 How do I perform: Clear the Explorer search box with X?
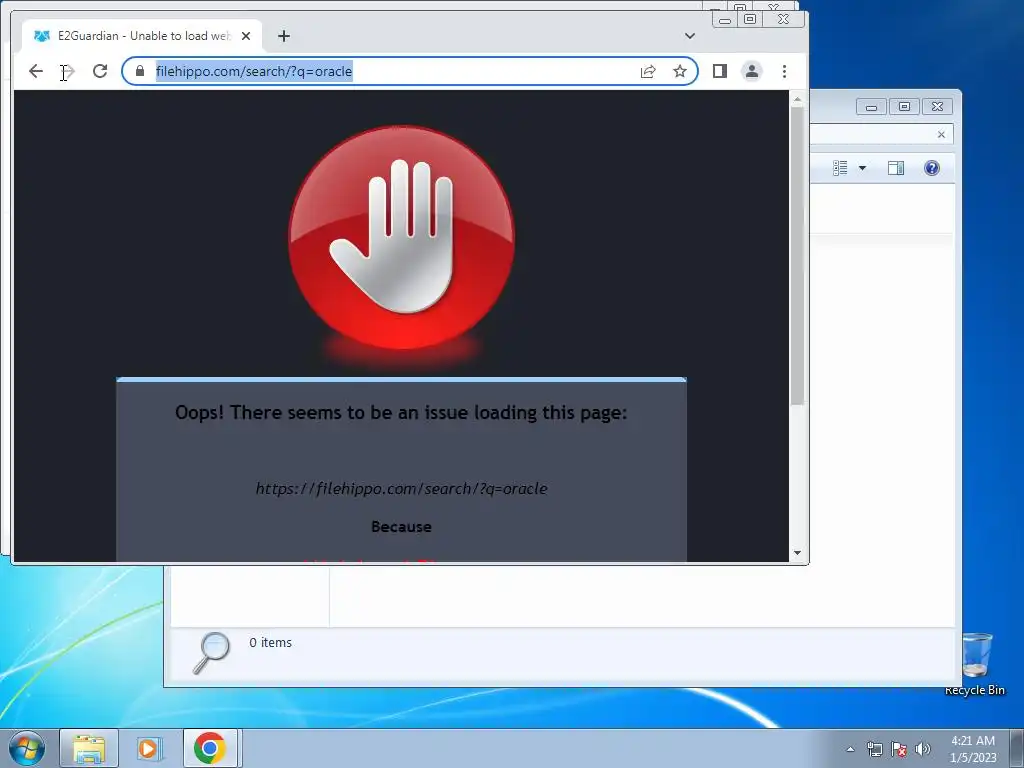[x=941, y=135]
